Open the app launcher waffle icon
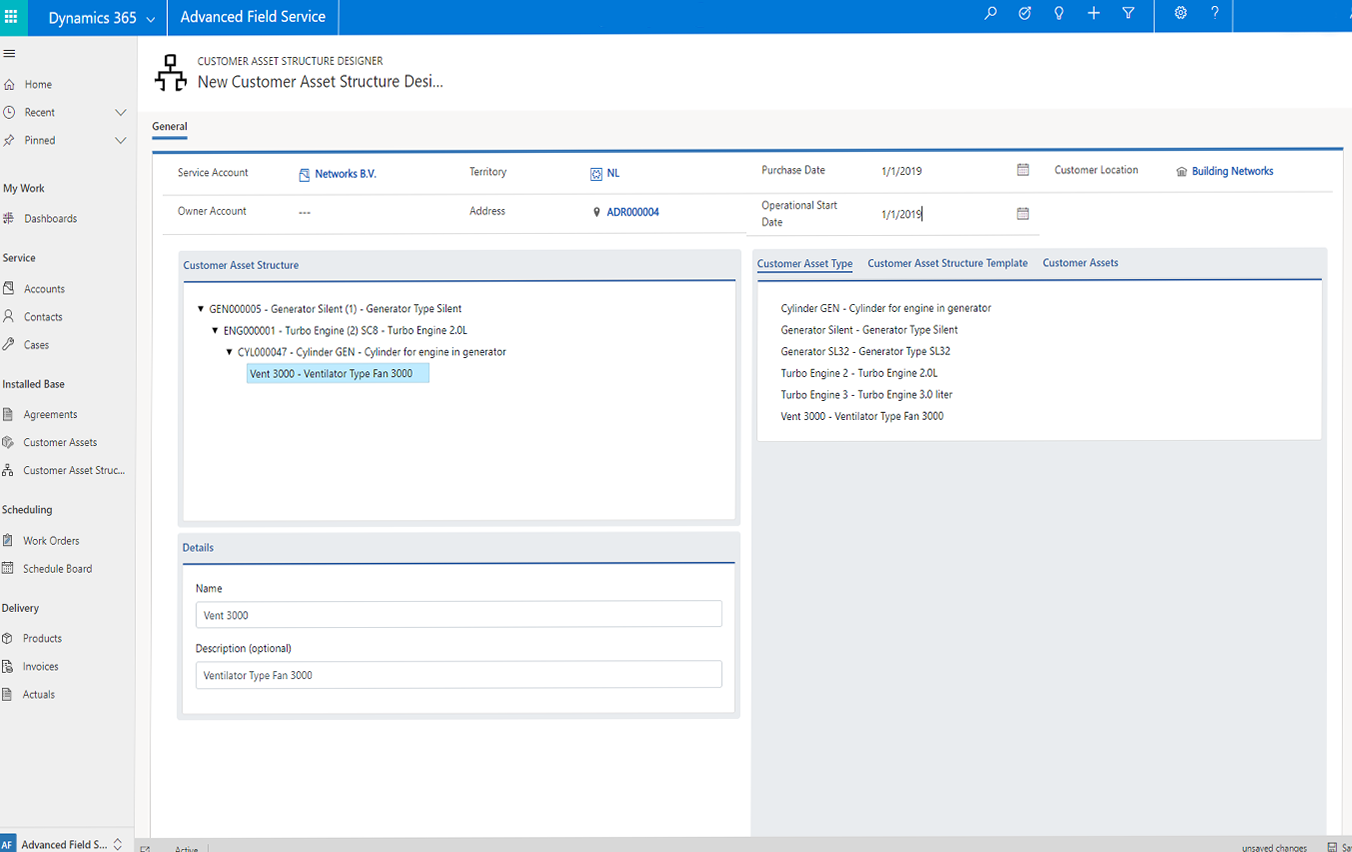The image size is (1352, 852). point(11,17)
